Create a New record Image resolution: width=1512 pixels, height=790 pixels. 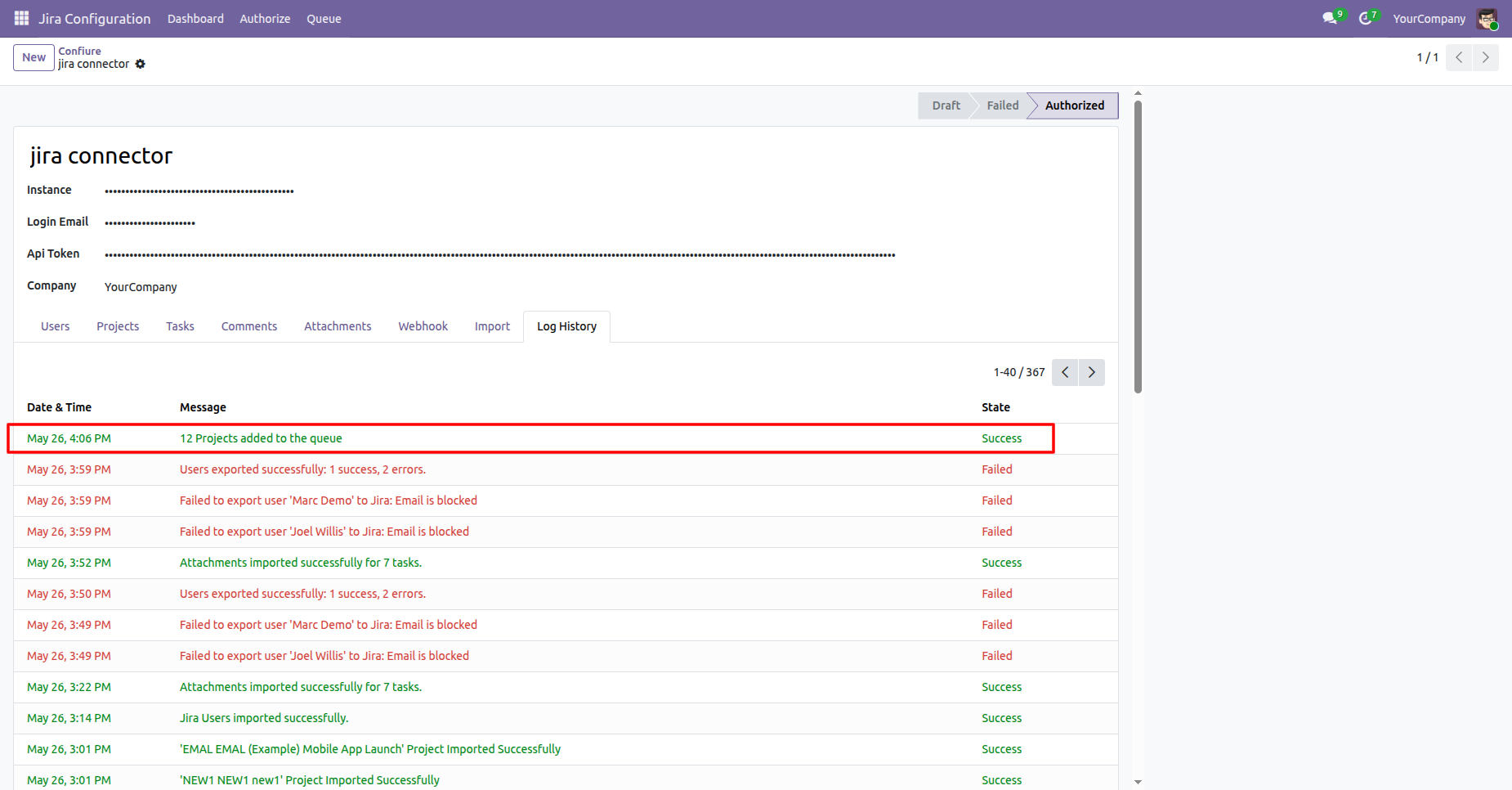point(34,57)
